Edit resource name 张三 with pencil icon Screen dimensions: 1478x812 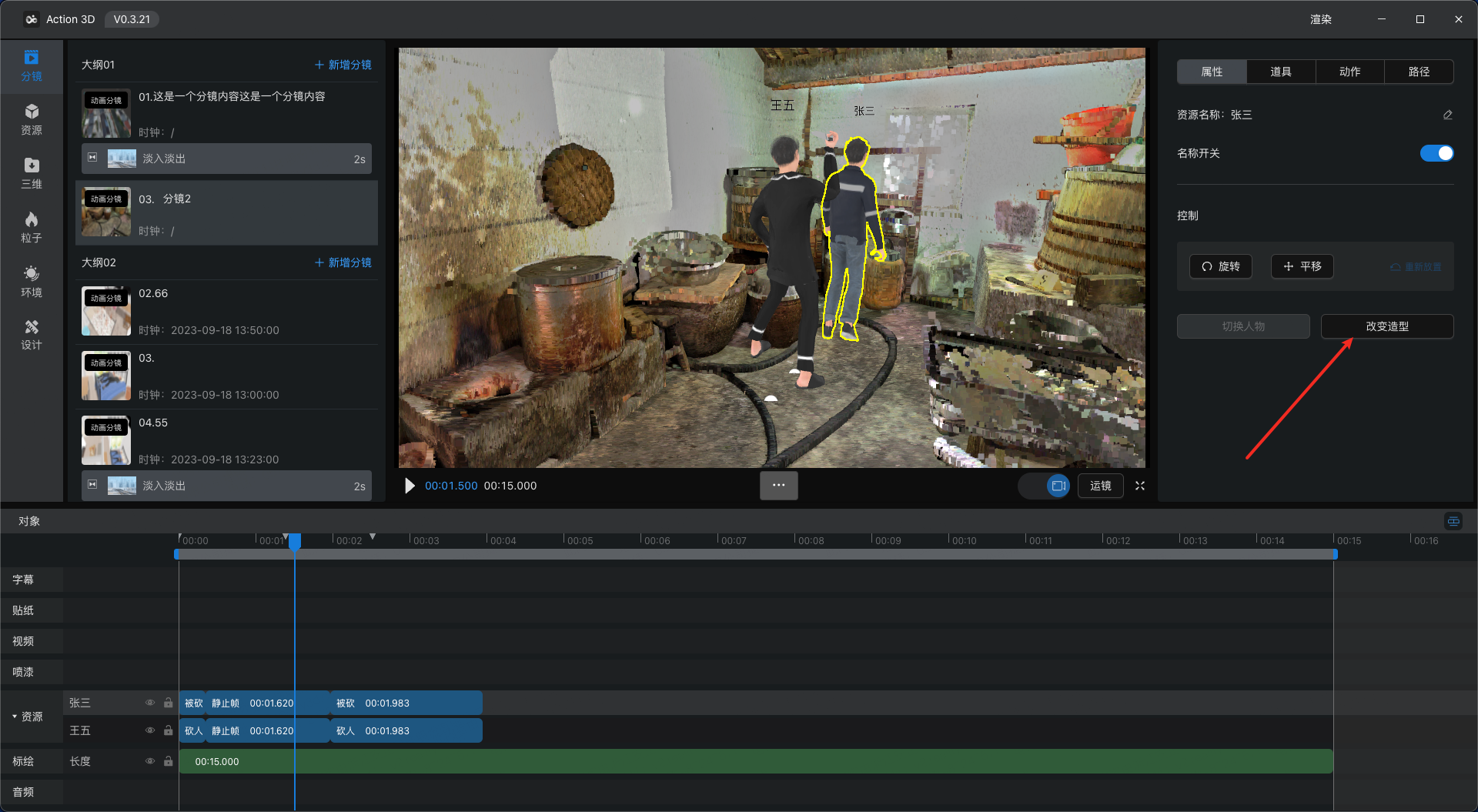(x=1447, y=115)
